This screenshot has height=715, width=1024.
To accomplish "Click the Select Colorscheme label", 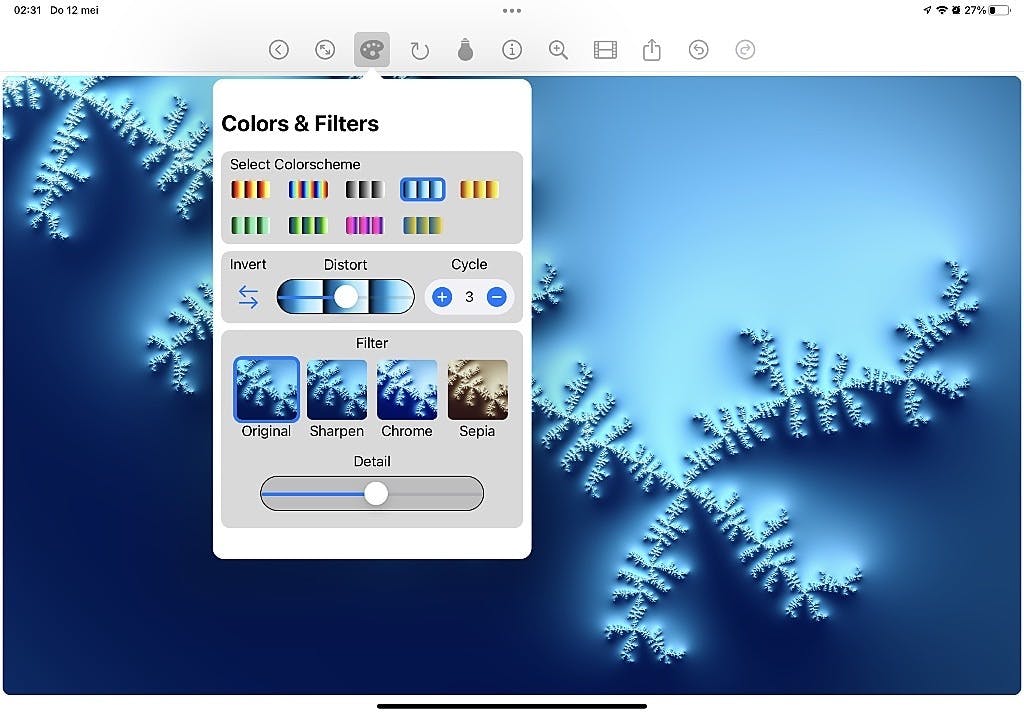I will pyautogui.click(x=295, y=164).
